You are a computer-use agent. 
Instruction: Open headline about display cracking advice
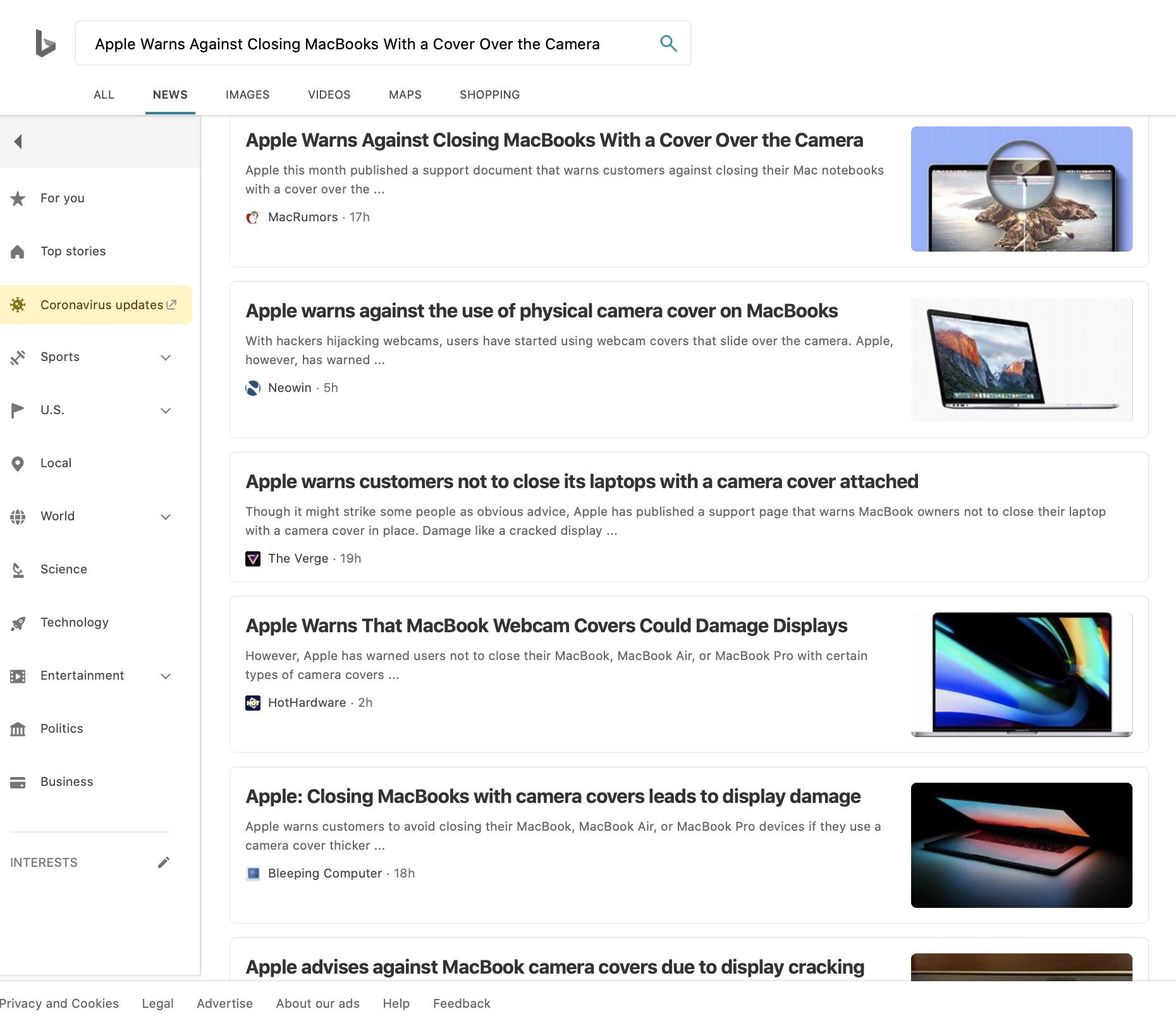point(554,967)
